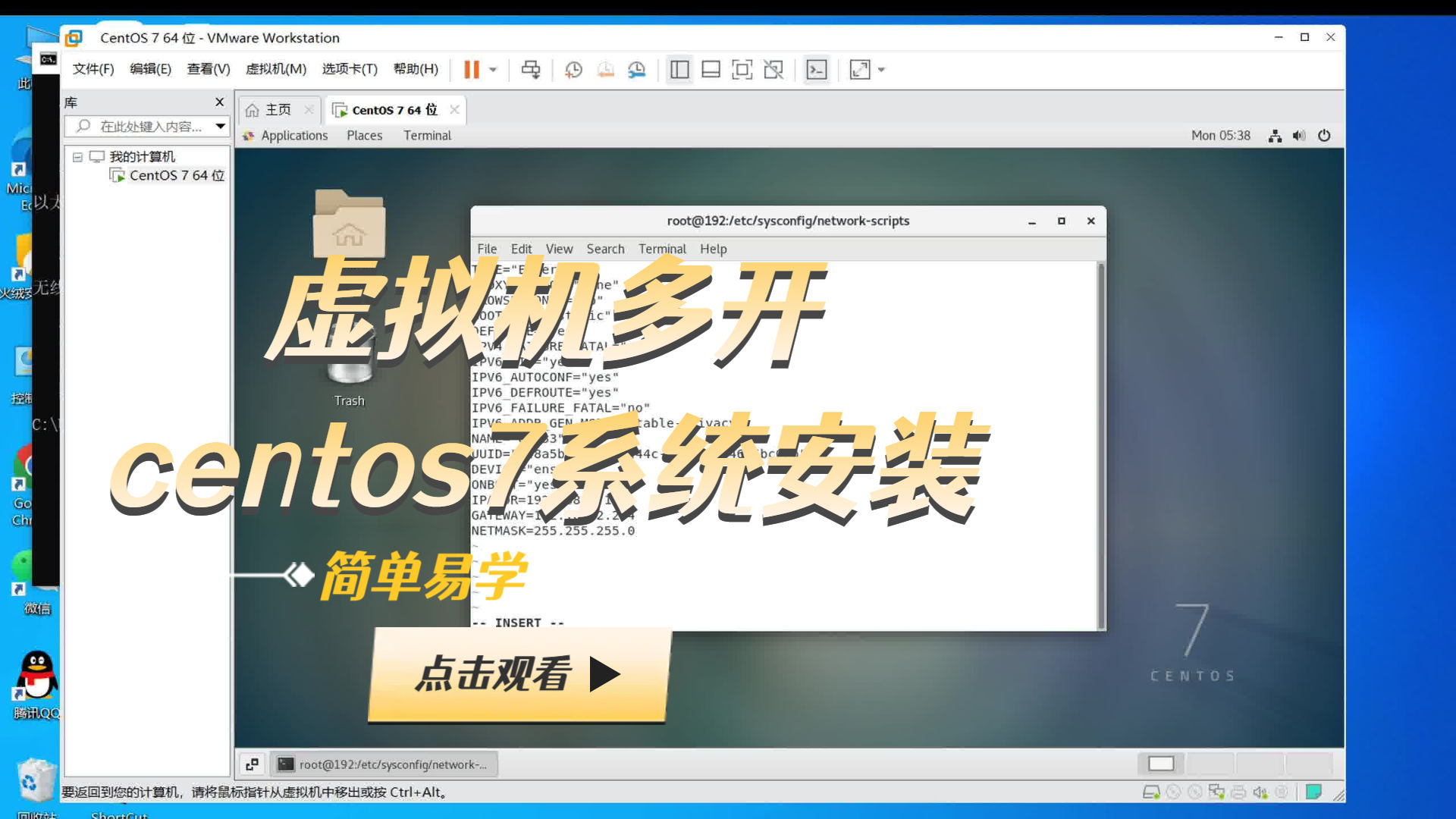Open the 文件(F) menu
The image size is (1456, 819).
point(93,69)
